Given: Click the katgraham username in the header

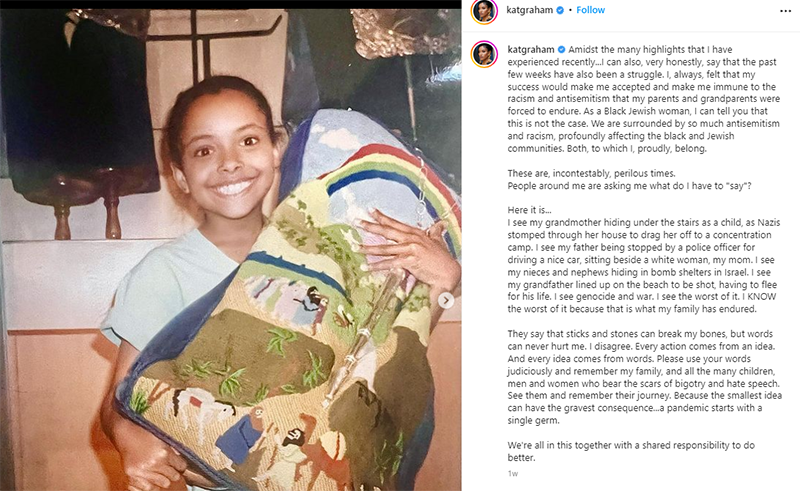Looking at the screenshot, I should coord(529,10).
